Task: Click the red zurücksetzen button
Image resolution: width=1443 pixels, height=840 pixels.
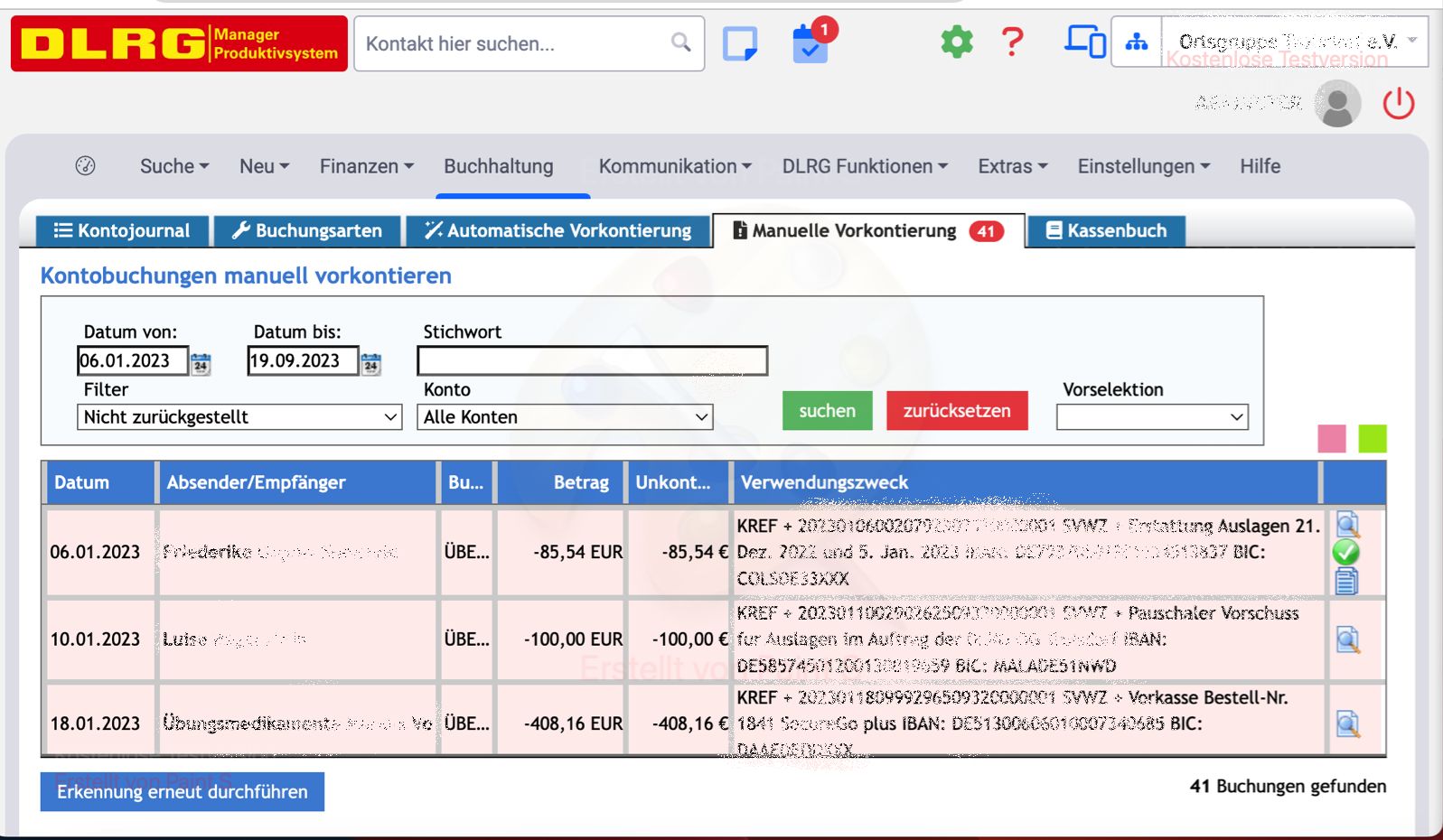Action: pyautogui.click(x=957, y=410)
